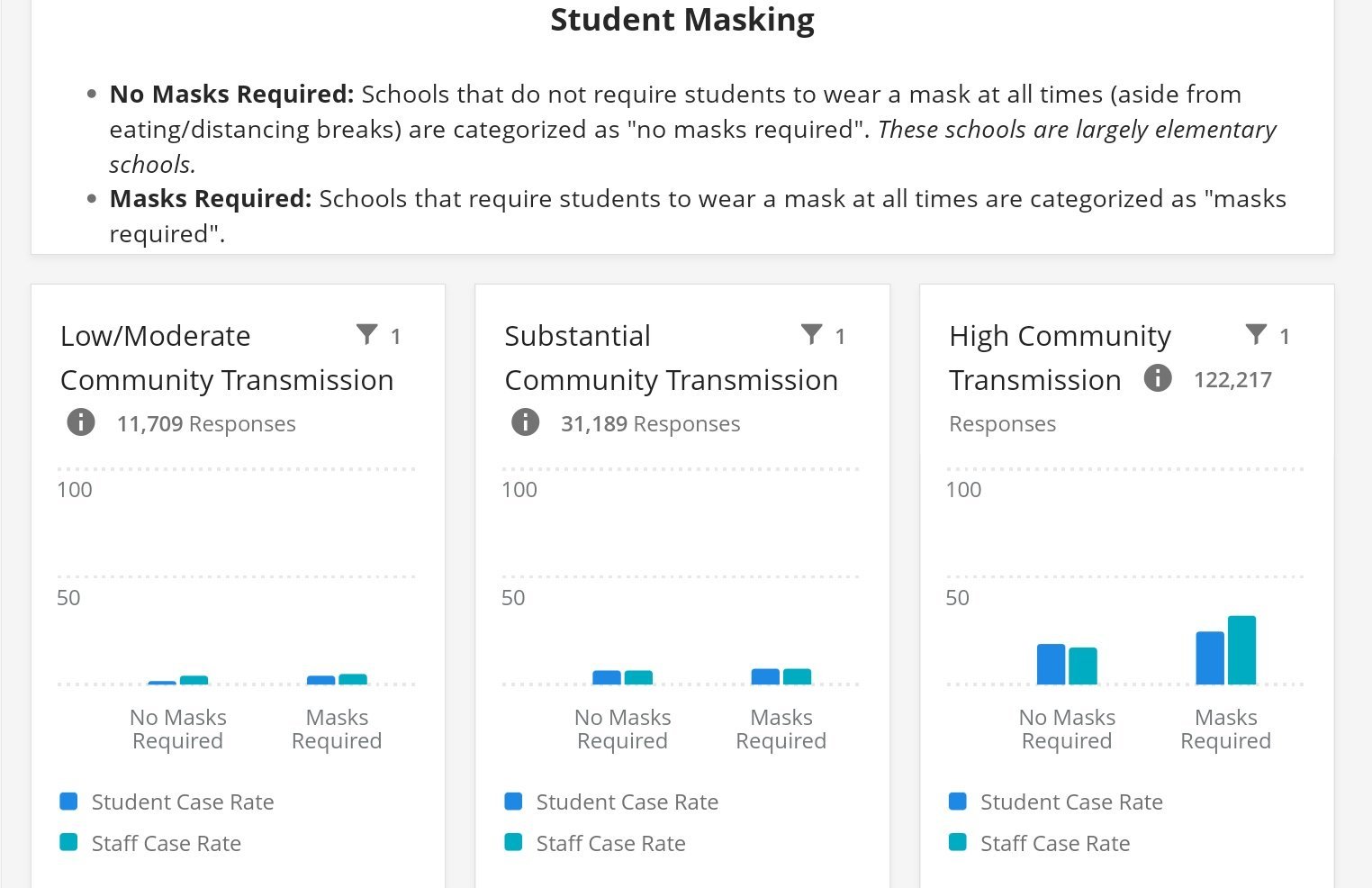
Task: Click staff bar for No Masks Required in High chart
Action: click(1083, 666)
